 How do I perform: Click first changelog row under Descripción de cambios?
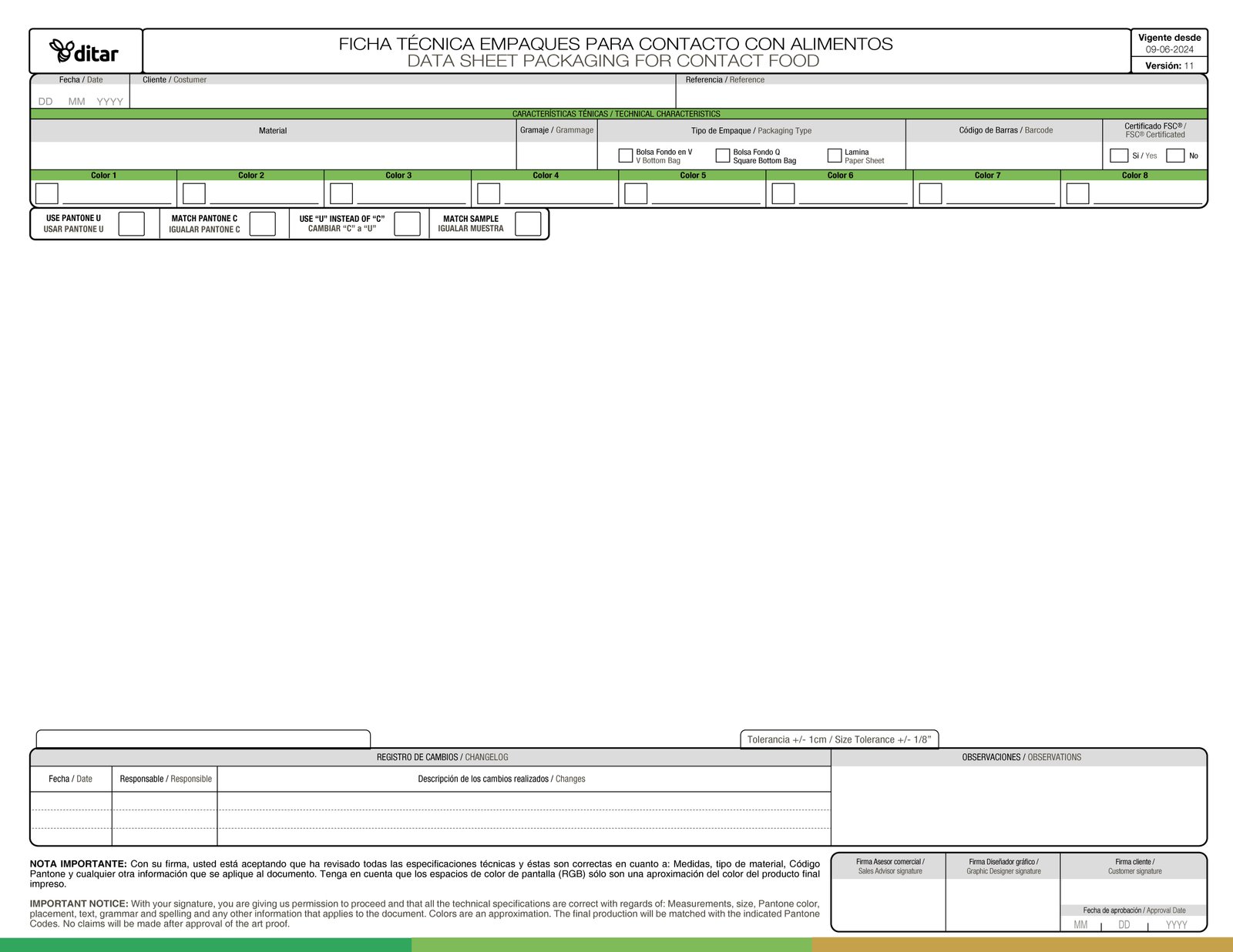tap(524, 801)
